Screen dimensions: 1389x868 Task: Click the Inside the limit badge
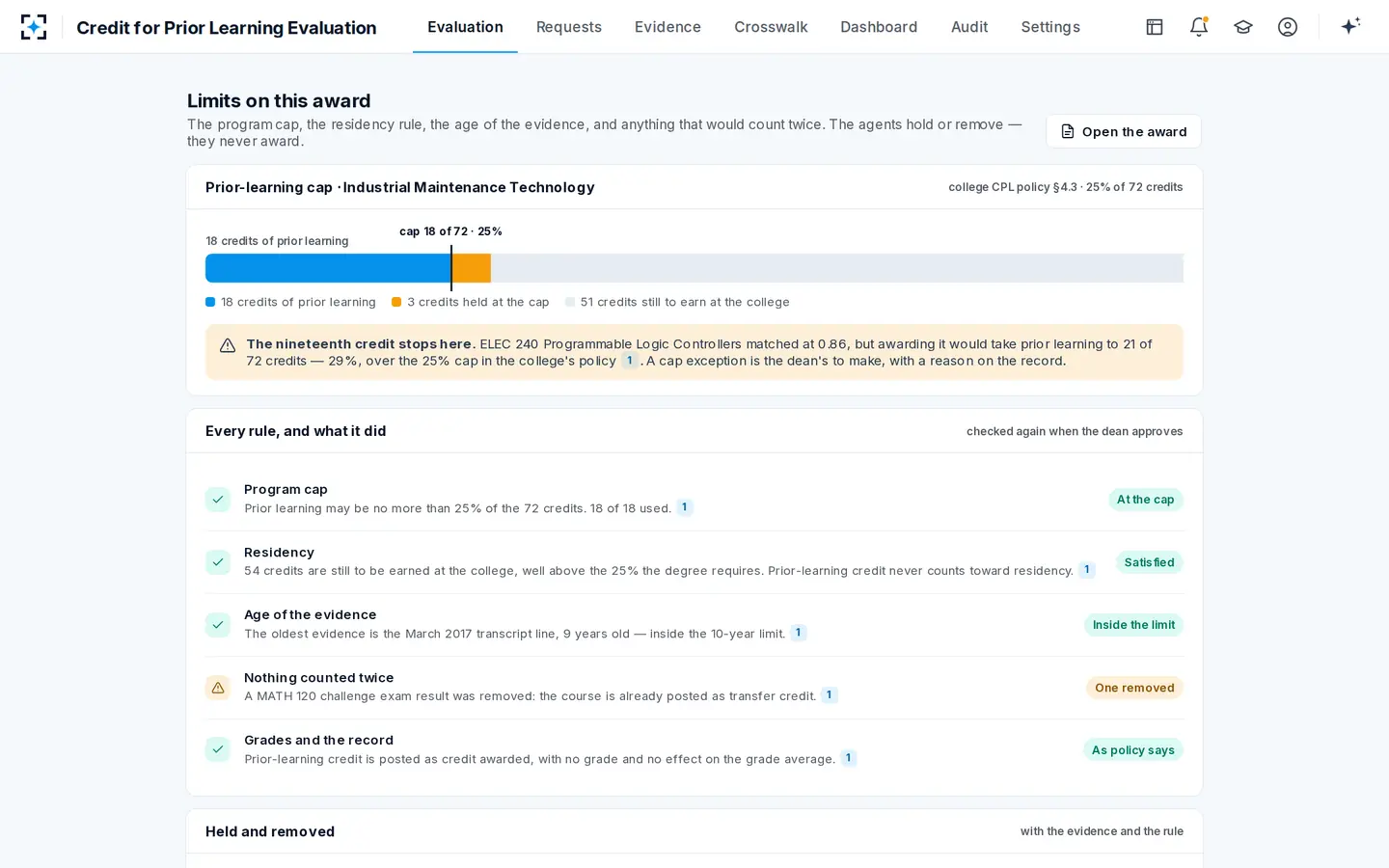(1133, 625)
